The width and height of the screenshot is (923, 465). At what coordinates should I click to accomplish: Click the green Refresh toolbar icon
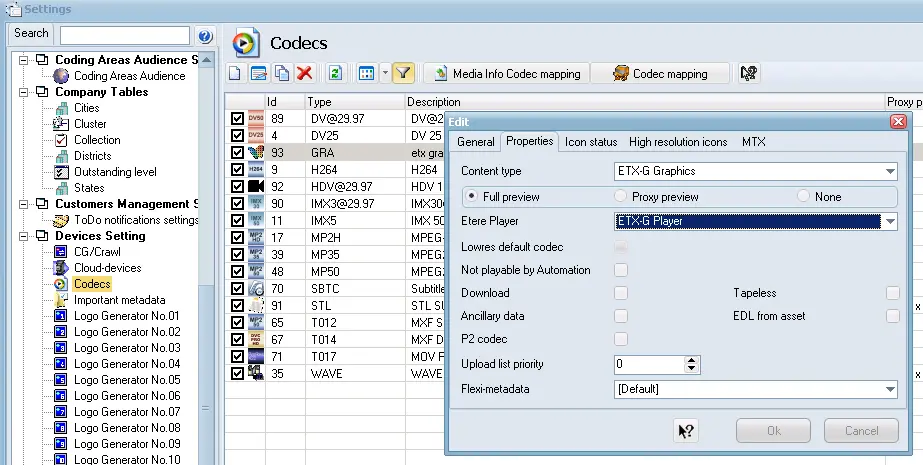click(335, 73)
